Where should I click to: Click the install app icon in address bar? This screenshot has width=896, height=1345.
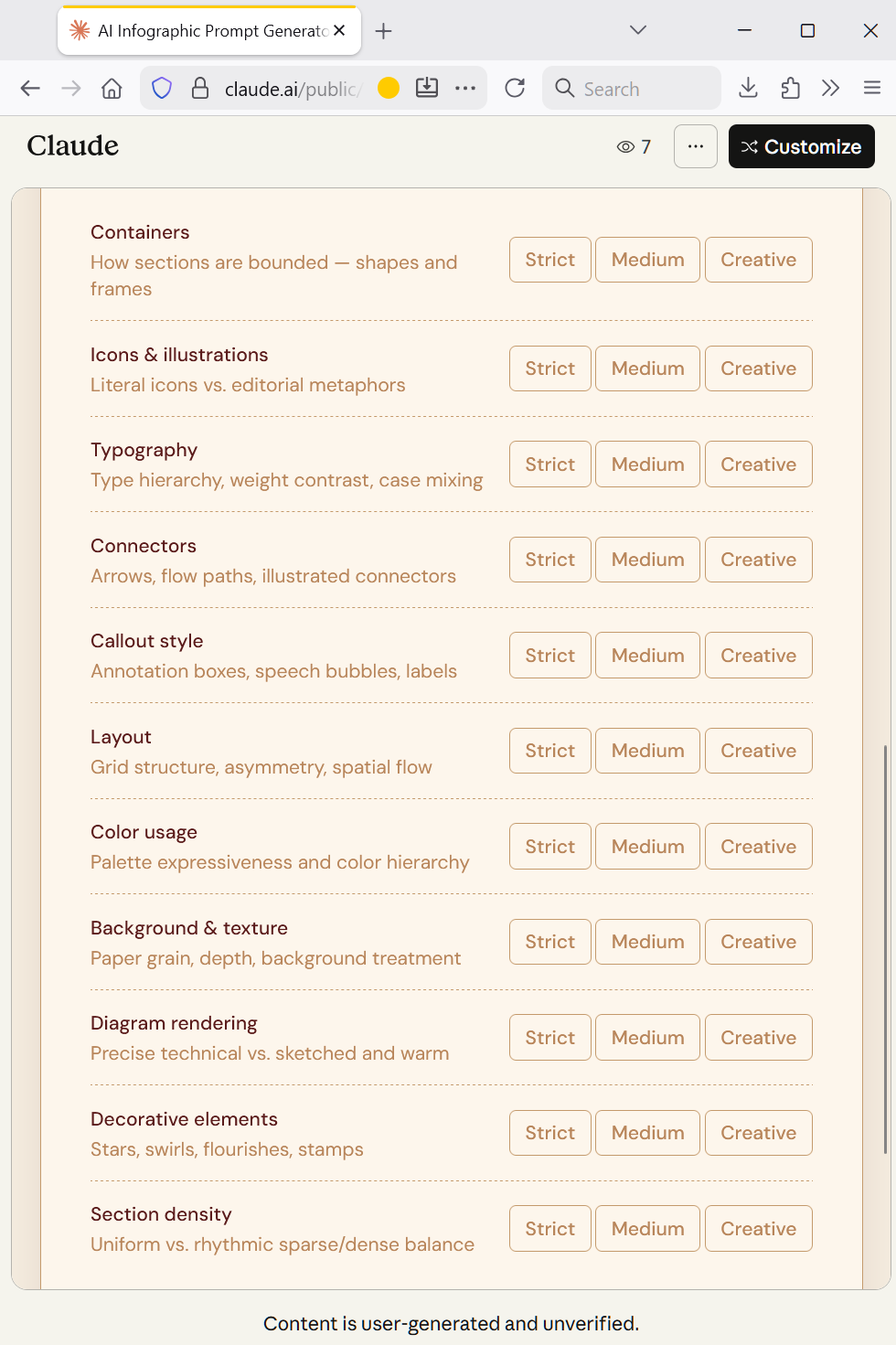click(427, 89)
